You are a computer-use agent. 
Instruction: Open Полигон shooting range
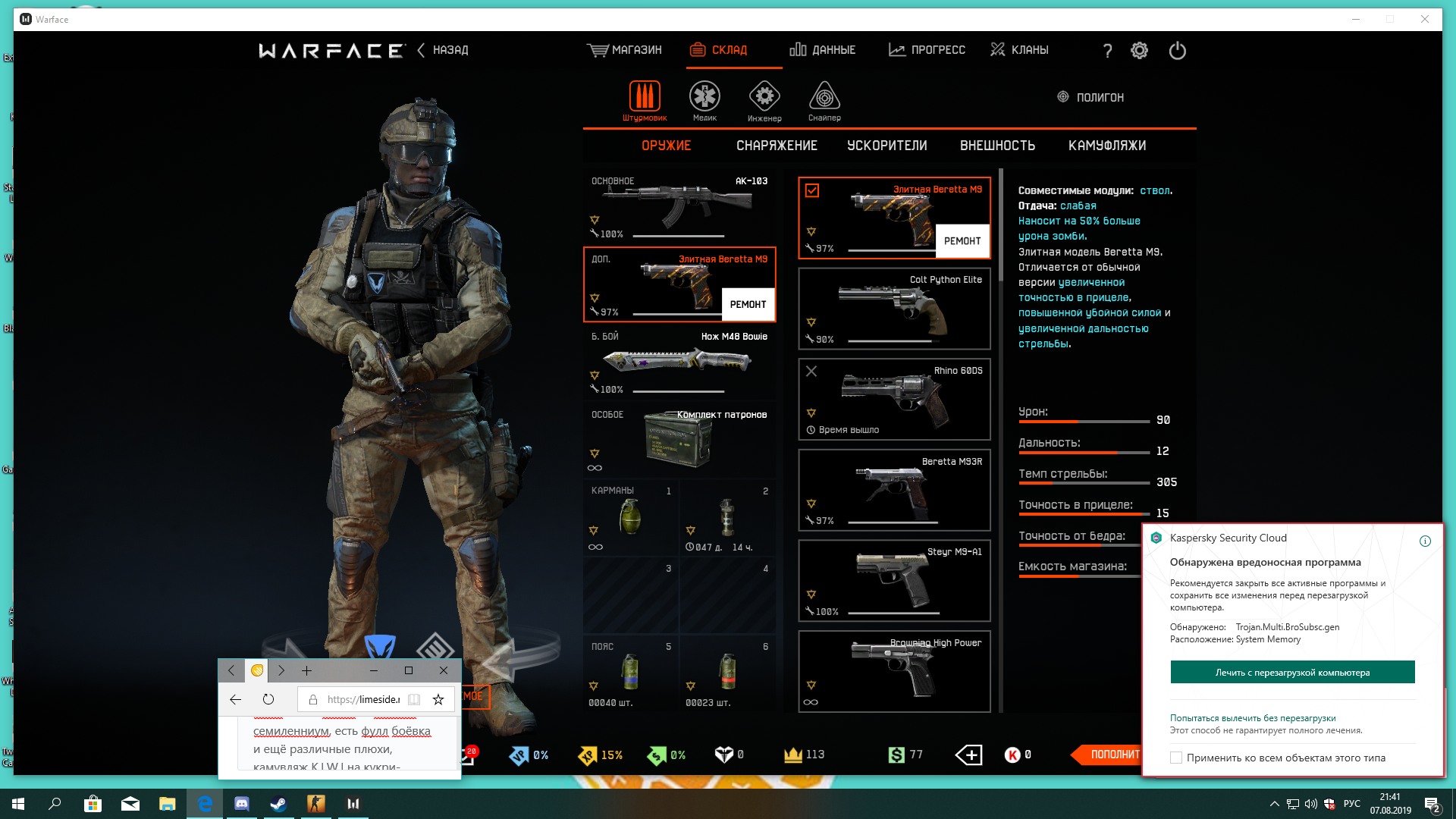[x=1090, y=97]
